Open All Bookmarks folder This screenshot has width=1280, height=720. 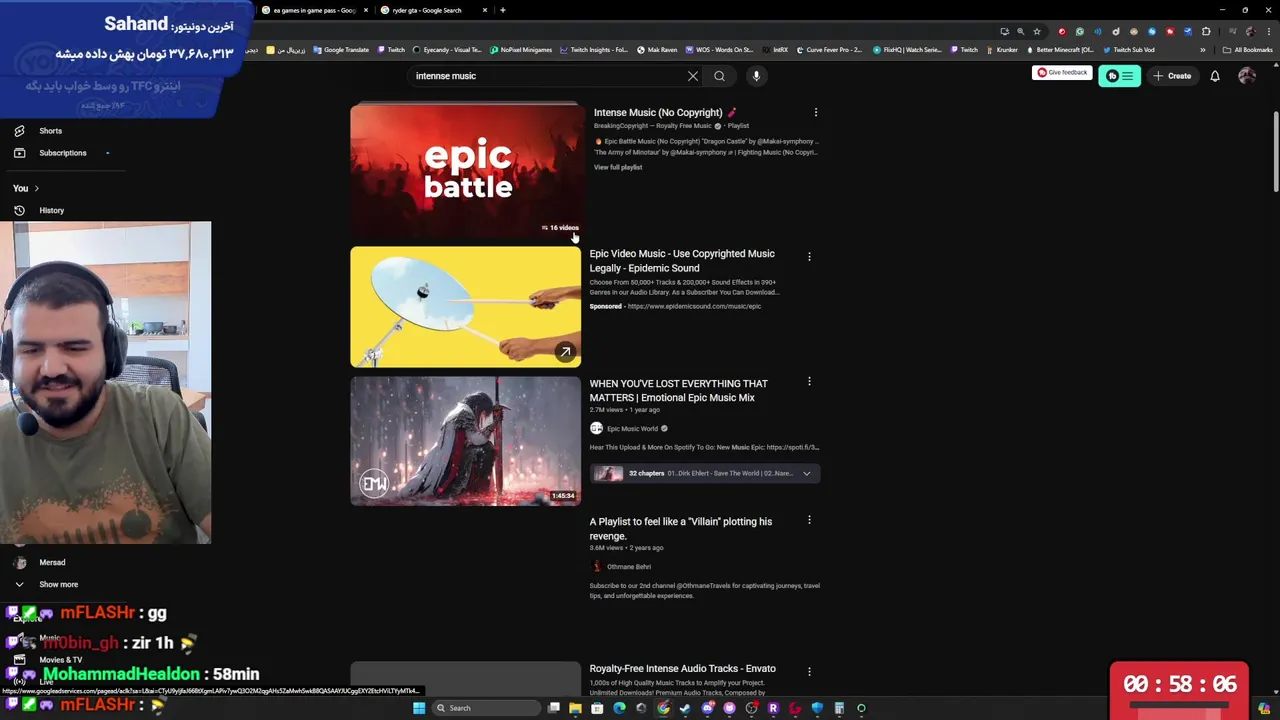coord(1248,50)
